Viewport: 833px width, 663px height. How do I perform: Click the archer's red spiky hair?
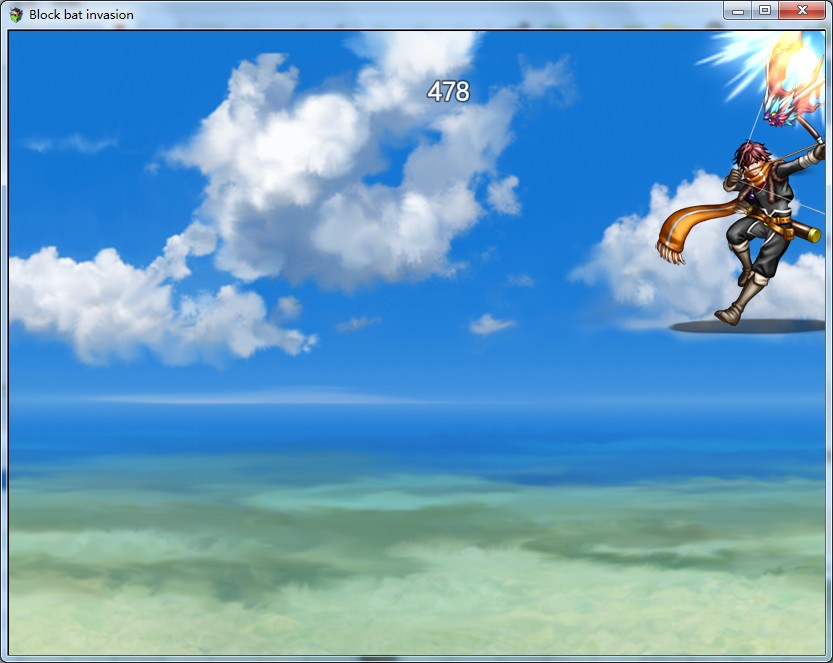(752, 153)
